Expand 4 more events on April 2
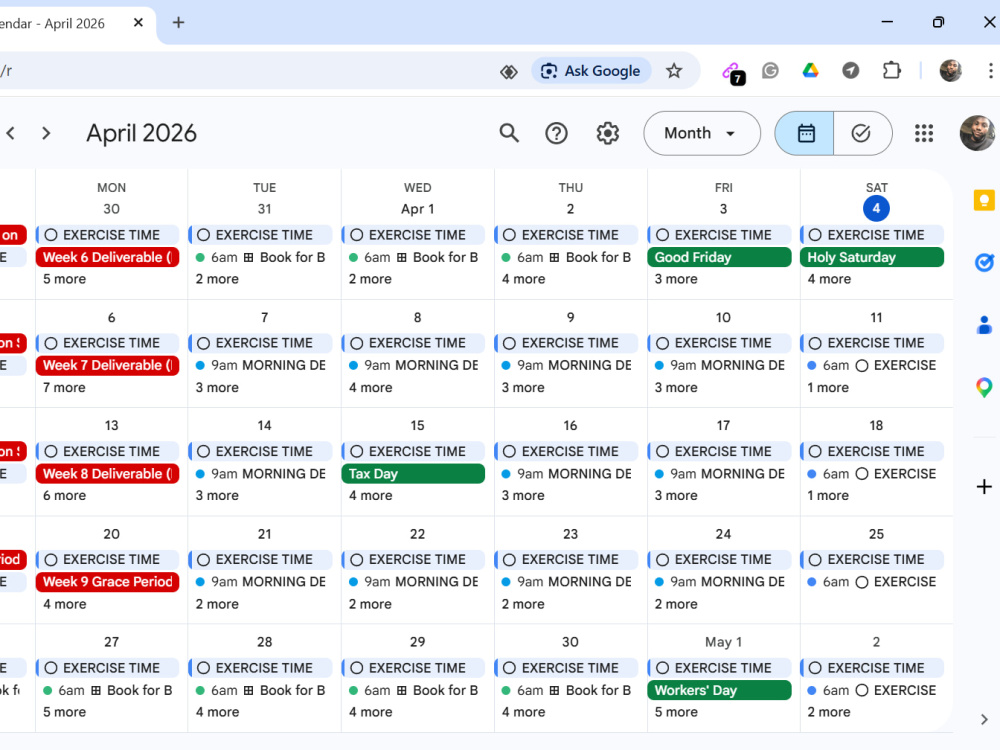 523,279
